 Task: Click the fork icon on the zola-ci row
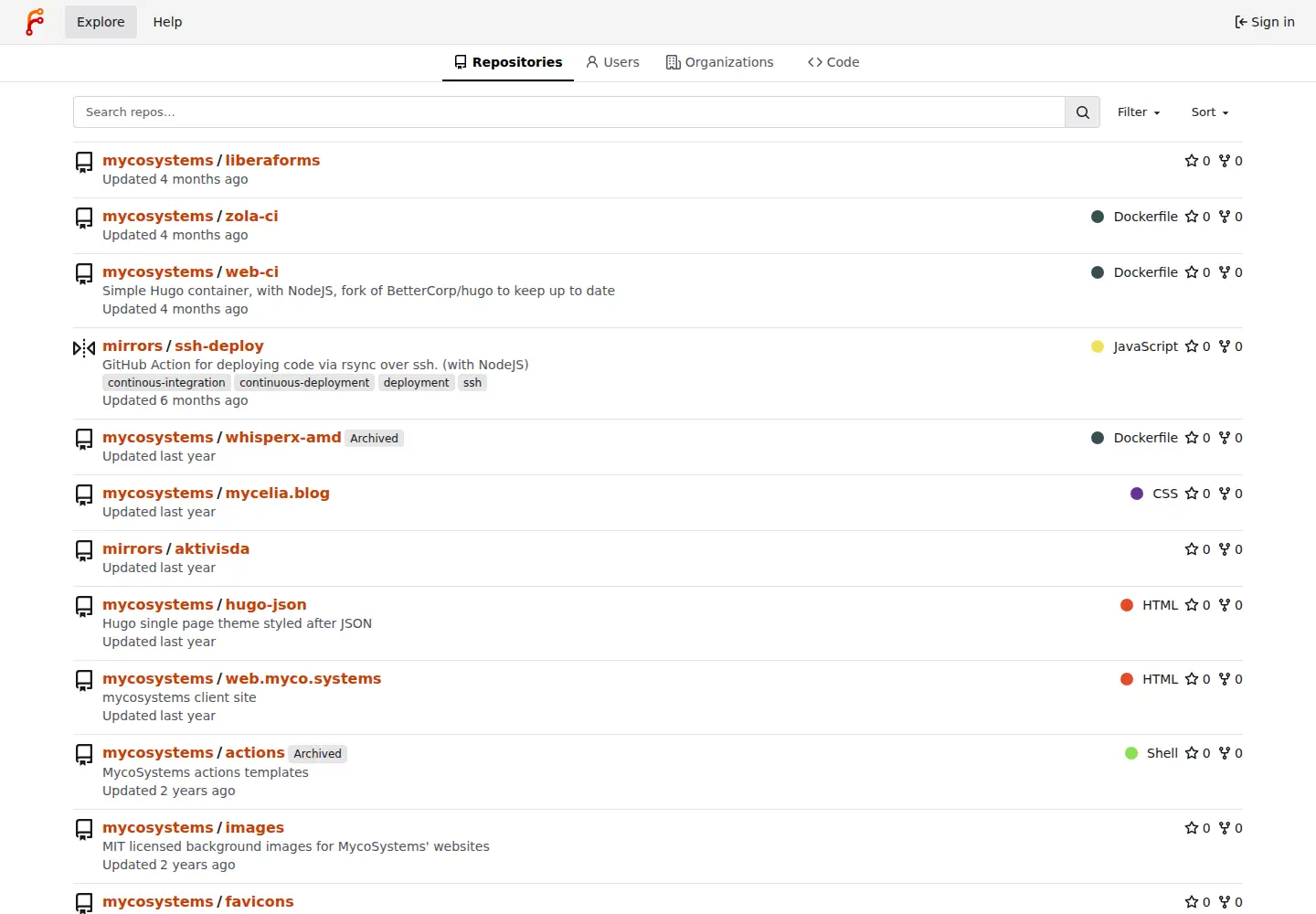(1225, 217)
